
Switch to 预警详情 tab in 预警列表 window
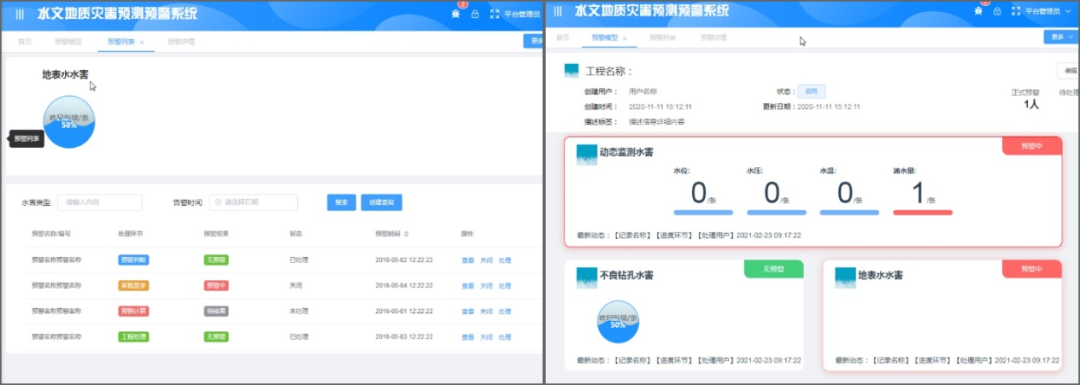point(181,42)
